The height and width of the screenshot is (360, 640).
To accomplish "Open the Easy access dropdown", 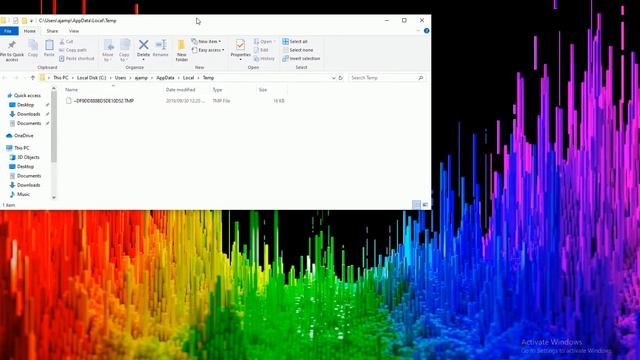I will click(x=208, y=50).
